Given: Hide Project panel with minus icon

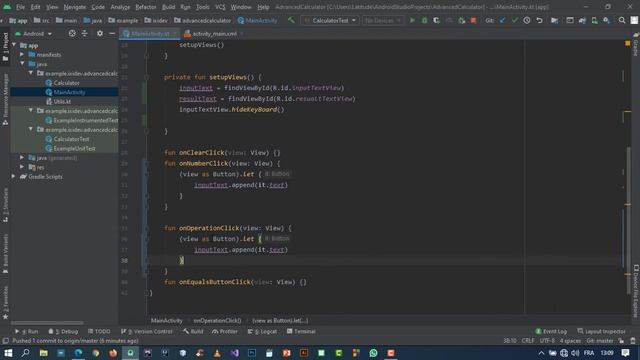Looking at the screenshot, I should point(112,33).
